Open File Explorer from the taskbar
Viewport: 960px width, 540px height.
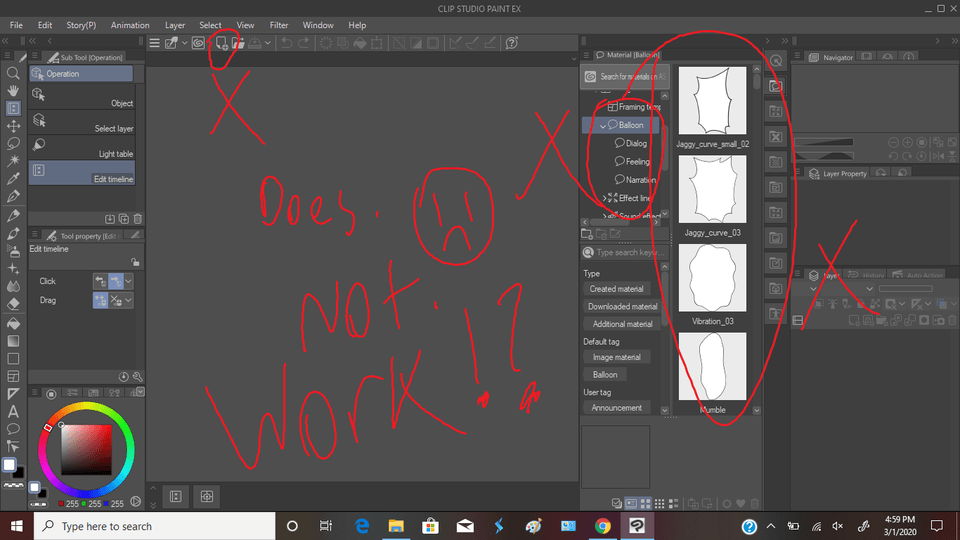click(396, 526)
